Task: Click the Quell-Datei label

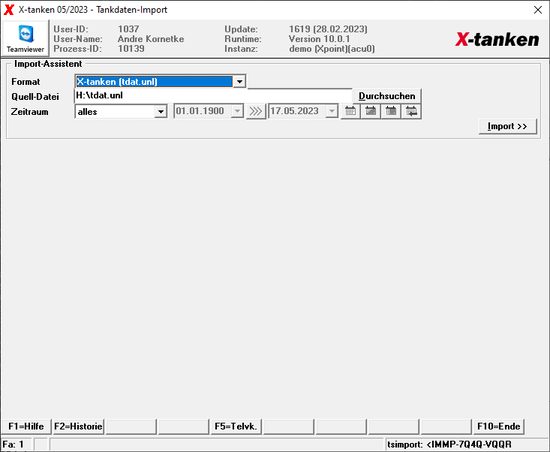Action: point(35,97)
